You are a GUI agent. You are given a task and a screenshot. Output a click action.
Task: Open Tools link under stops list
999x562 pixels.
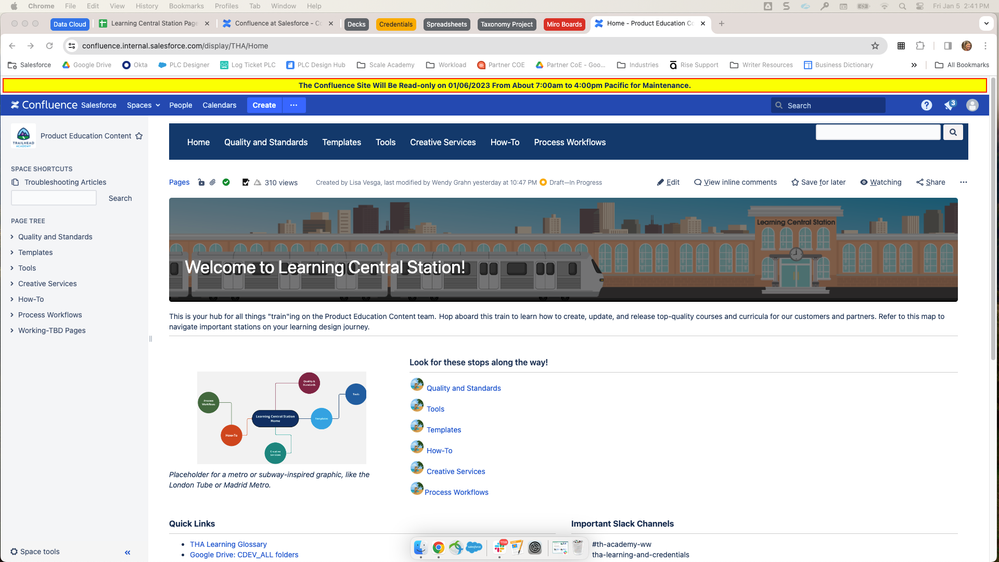[435, 409]
